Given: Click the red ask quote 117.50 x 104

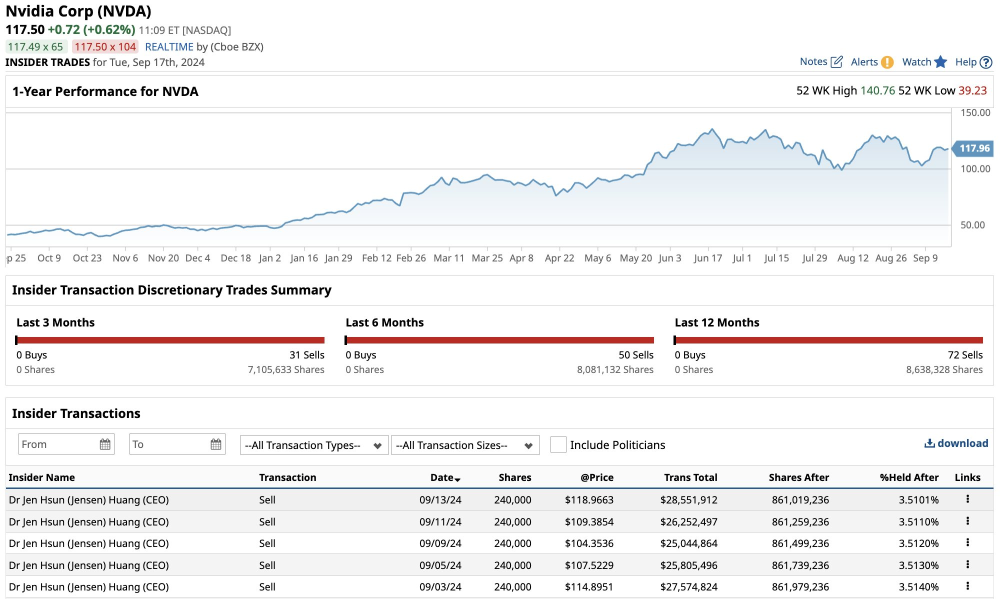Looking at the screenshot, I should pos(105,47).
